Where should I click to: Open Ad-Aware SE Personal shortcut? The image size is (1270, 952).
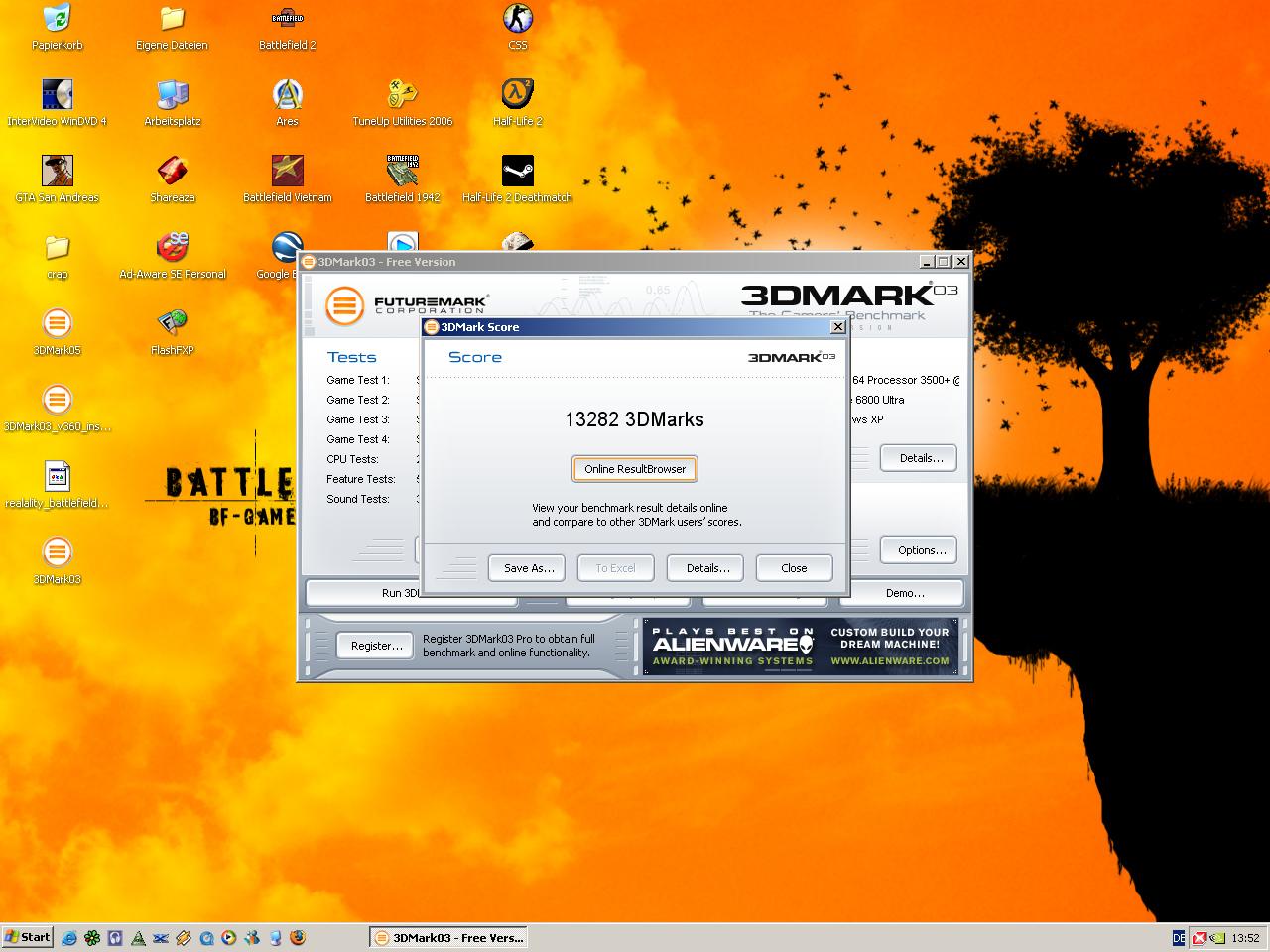[x=172, y=256]
